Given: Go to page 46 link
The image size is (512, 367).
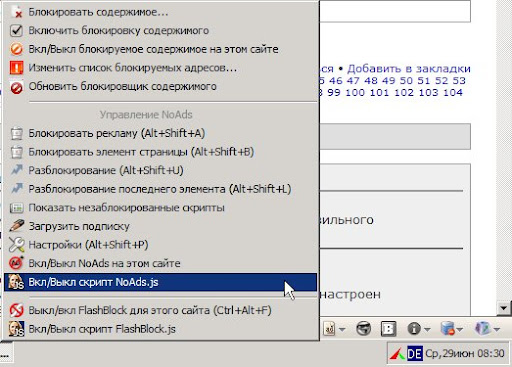Looking at the screenshot, I should tap(336, 81).
